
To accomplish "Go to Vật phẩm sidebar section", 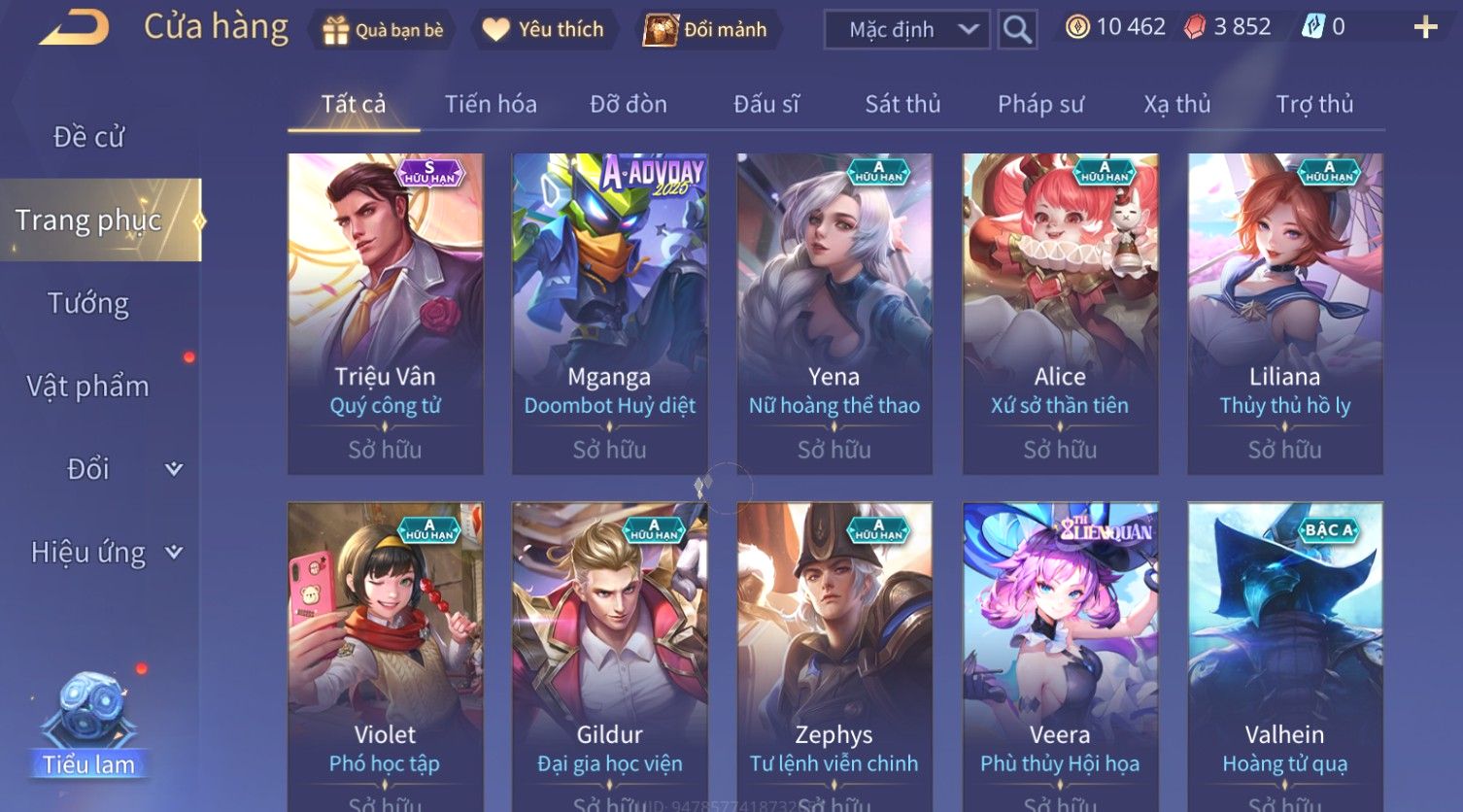I will coord(88,387).
